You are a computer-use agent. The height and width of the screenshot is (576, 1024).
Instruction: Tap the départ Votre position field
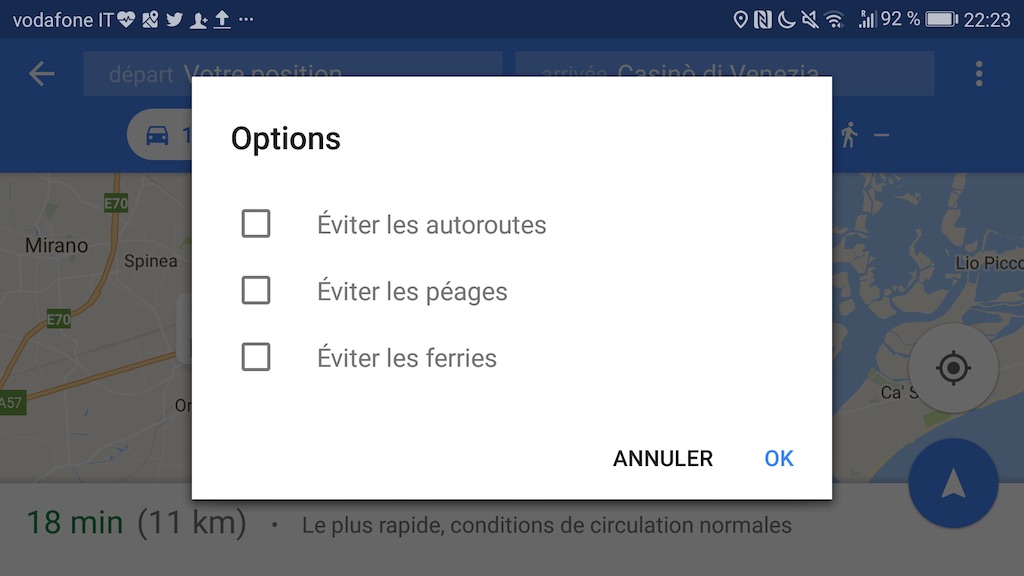[x=292, y=73]
